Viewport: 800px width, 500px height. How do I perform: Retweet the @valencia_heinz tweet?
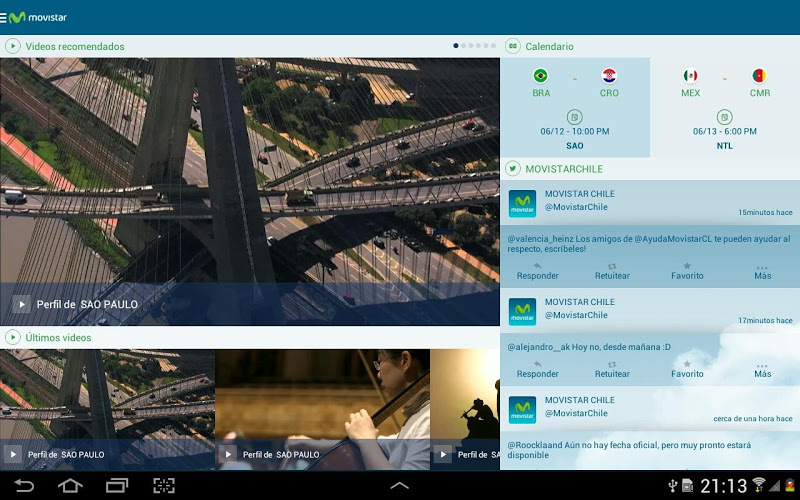pos(612,271)
